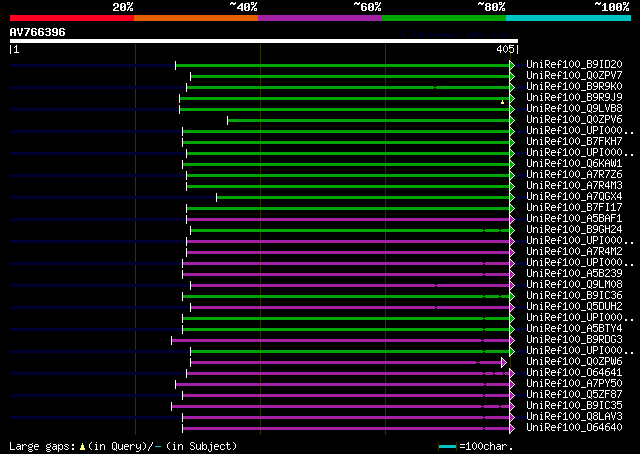Click the purple arrowhead ending the UniRef100_Q5DUH2 alignment
Screen dimensions: 640x454
(512, 307)
